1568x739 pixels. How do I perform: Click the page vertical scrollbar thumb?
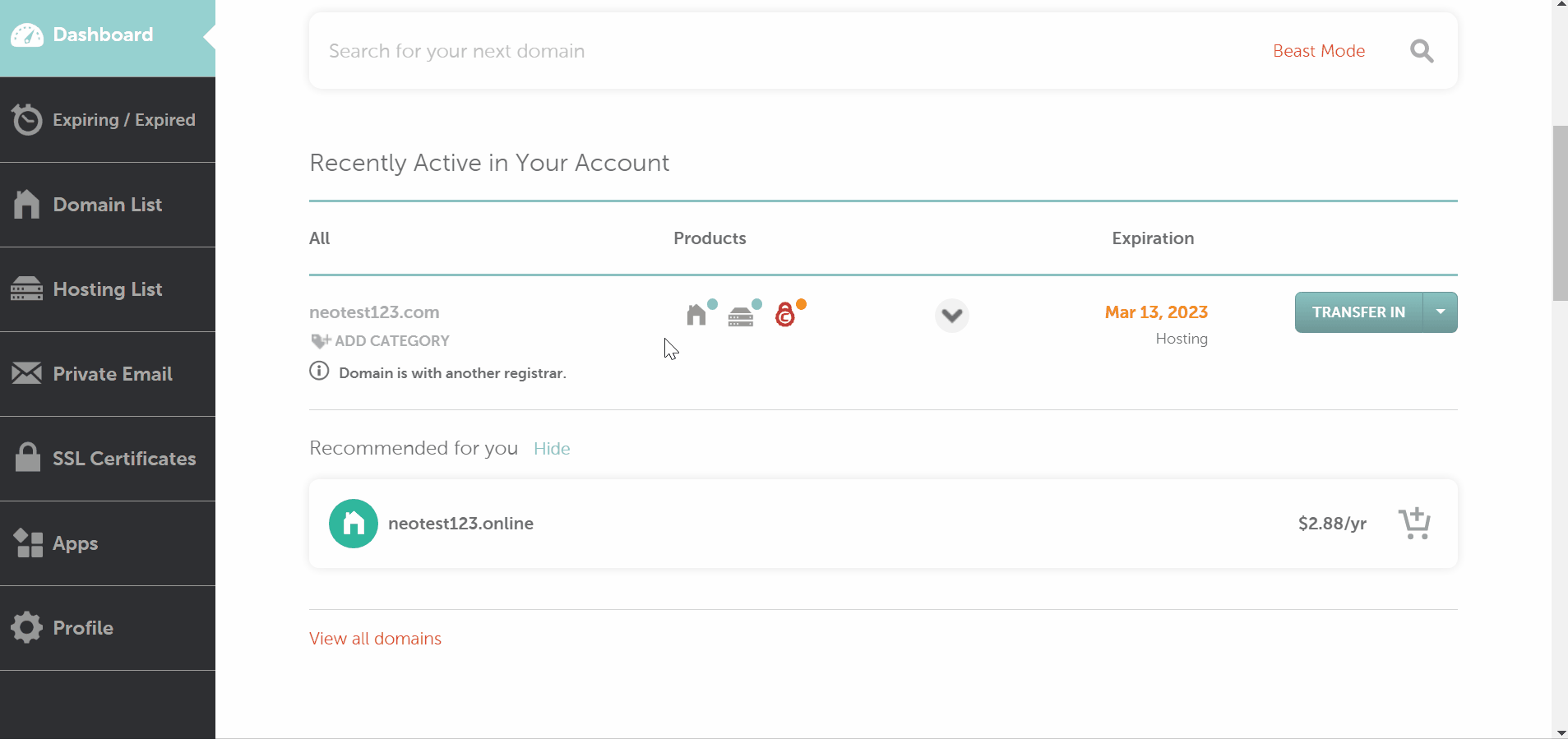tap(1560, 214)
